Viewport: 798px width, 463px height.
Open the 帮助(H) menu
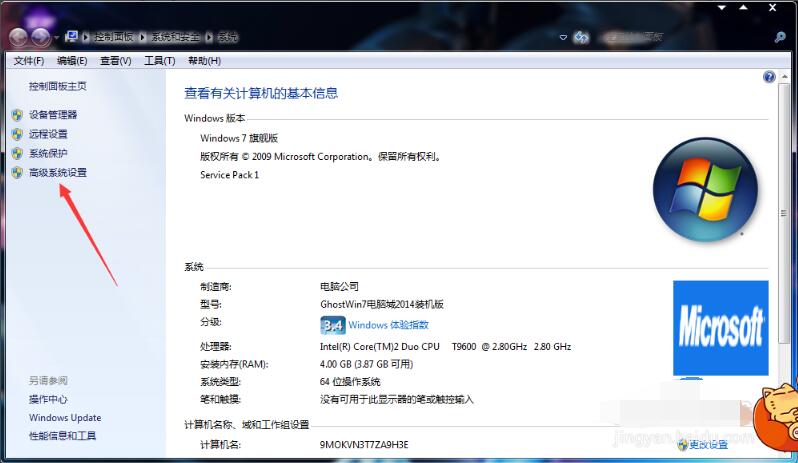click(x=204, y=61)
